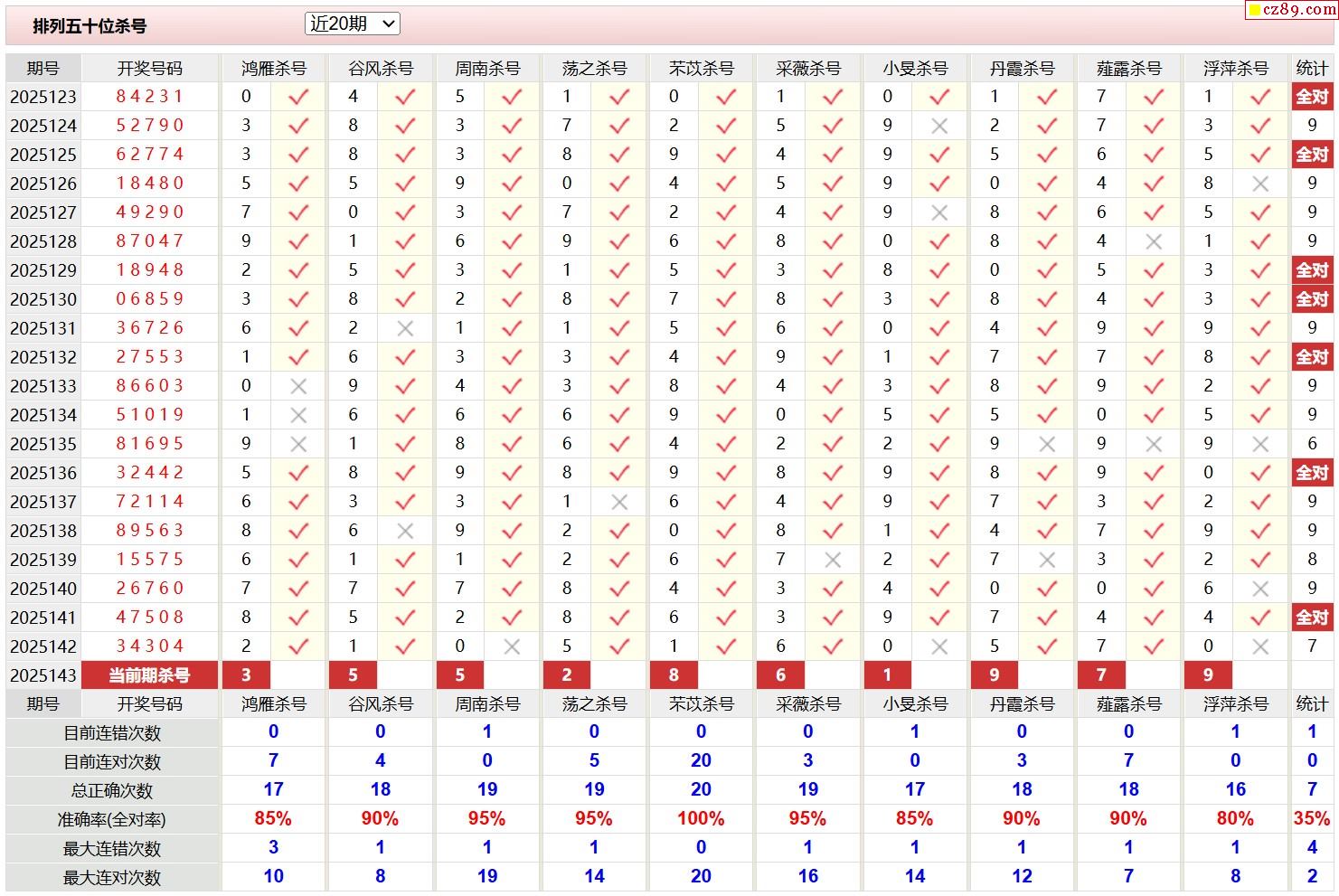The width and height of the screenshot is (1339, 896).
Task: Click the 小旻 cross mark in row 2025127
Action: tap(939, 212)
